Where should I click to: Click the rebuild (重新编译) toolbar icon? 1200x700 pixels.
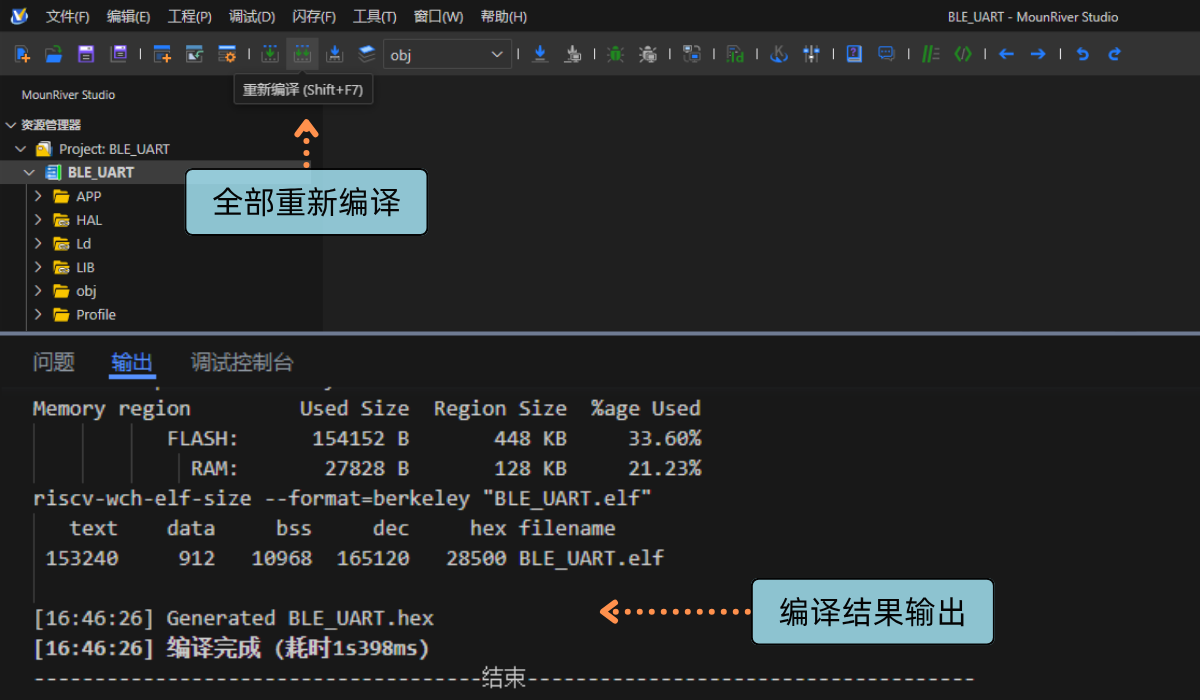click(x=302, y=54)
